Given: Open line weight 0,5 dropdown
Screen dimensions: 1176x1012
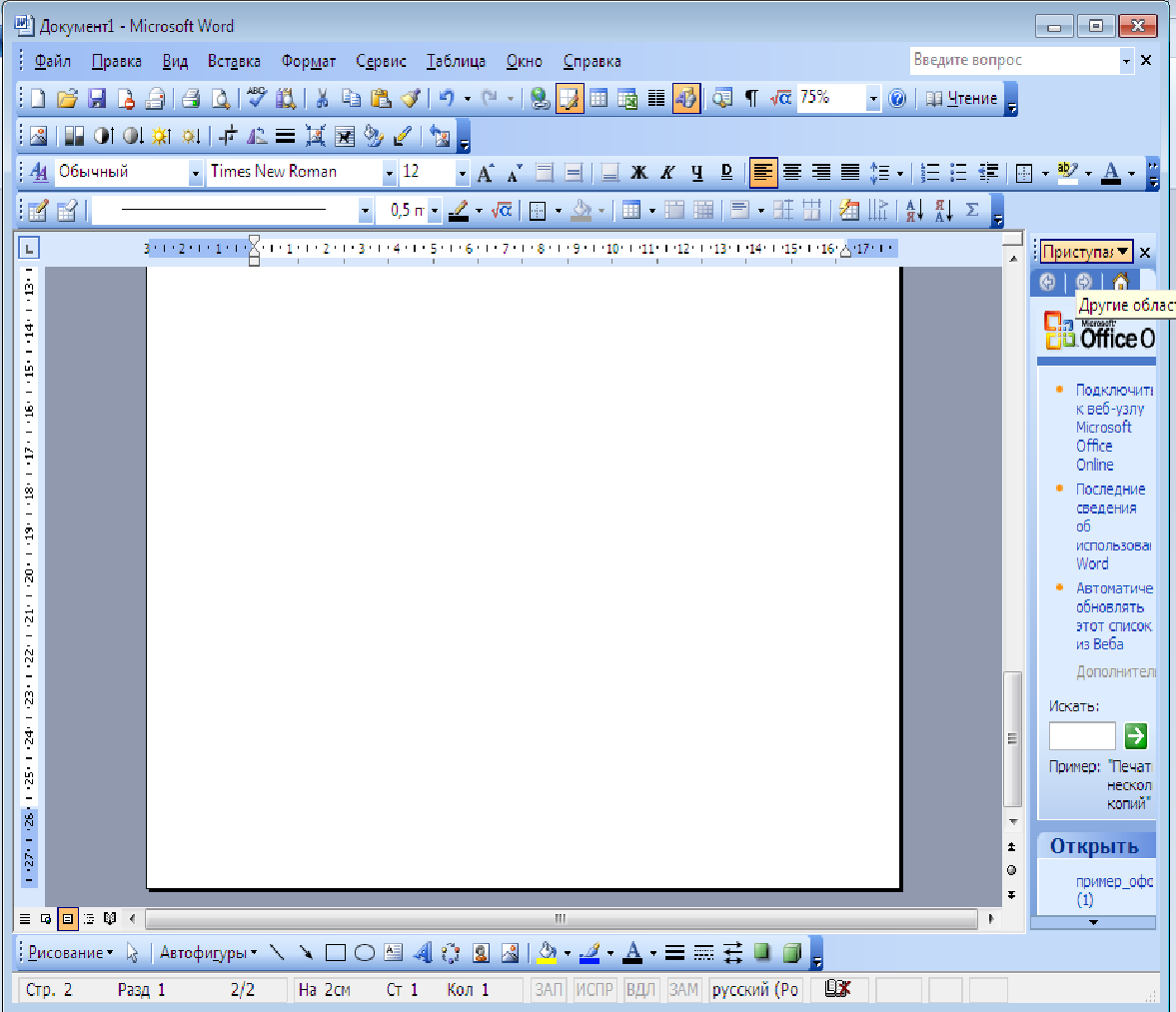Looking at the screenshot, I should point(434,212).
